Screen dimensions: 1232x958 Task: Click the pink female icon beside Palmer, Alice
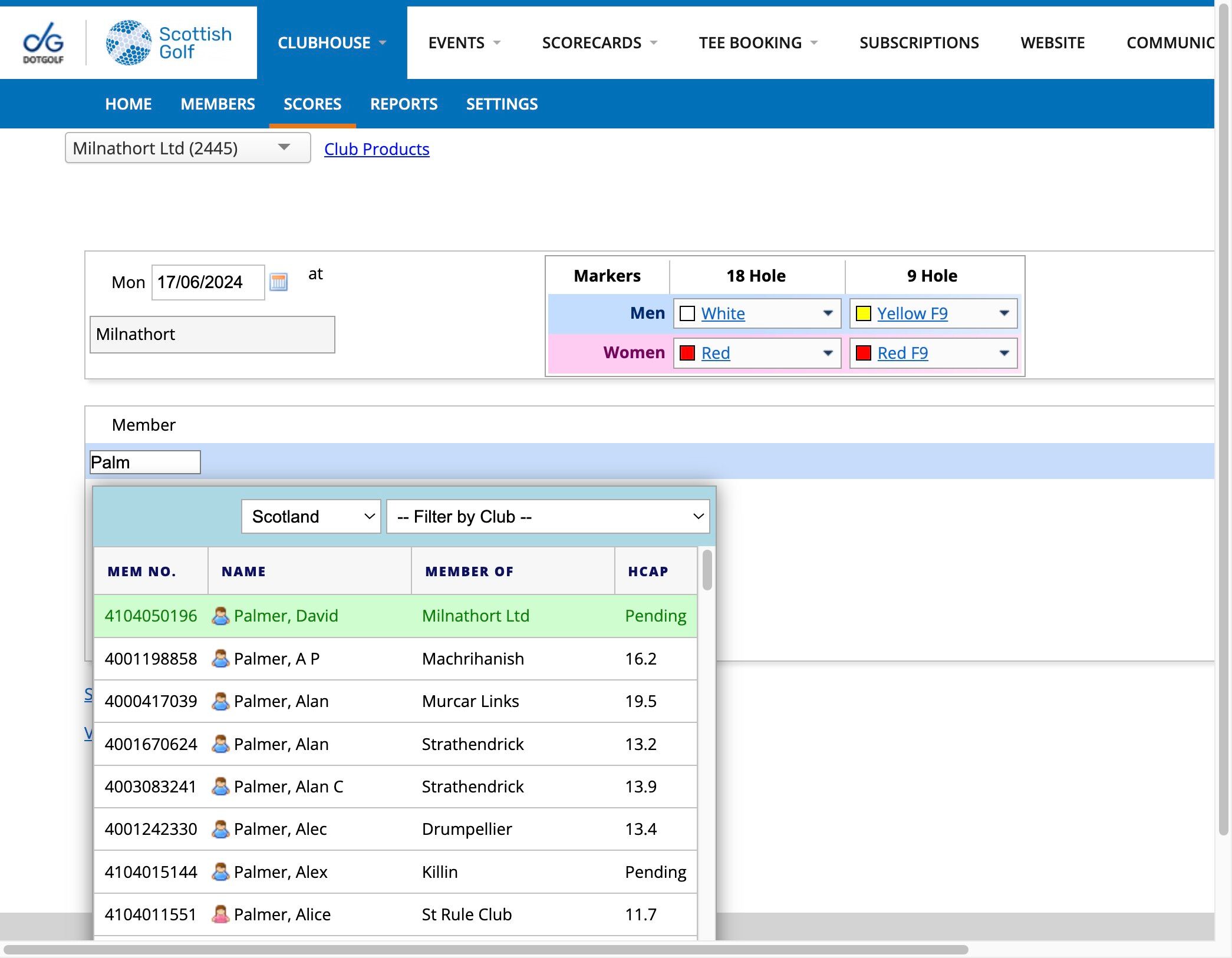(220, 914)
